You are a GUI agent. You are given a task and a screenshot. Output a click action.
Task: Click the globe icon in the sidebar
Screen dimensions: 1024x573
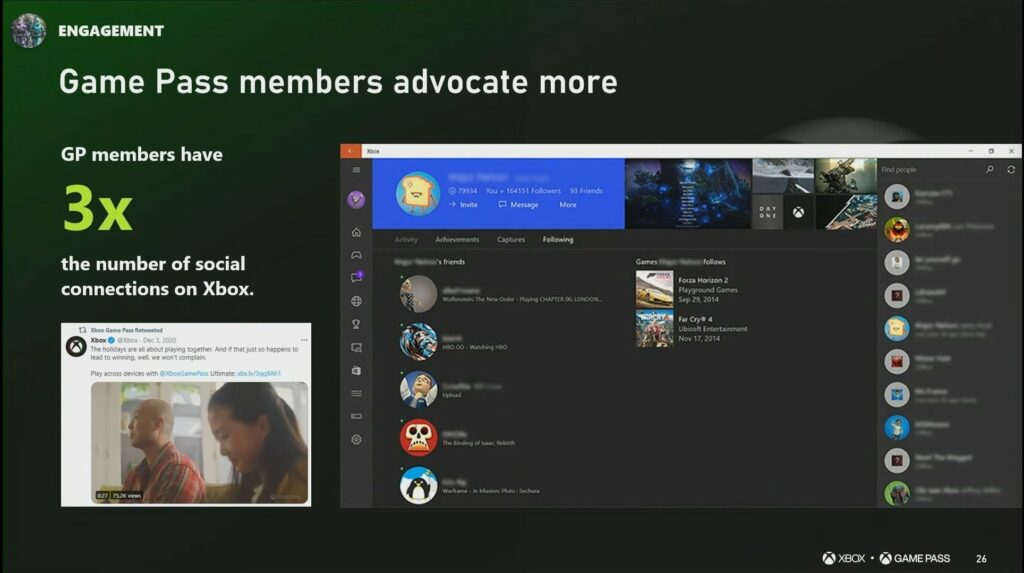click(x=356, y=301)
